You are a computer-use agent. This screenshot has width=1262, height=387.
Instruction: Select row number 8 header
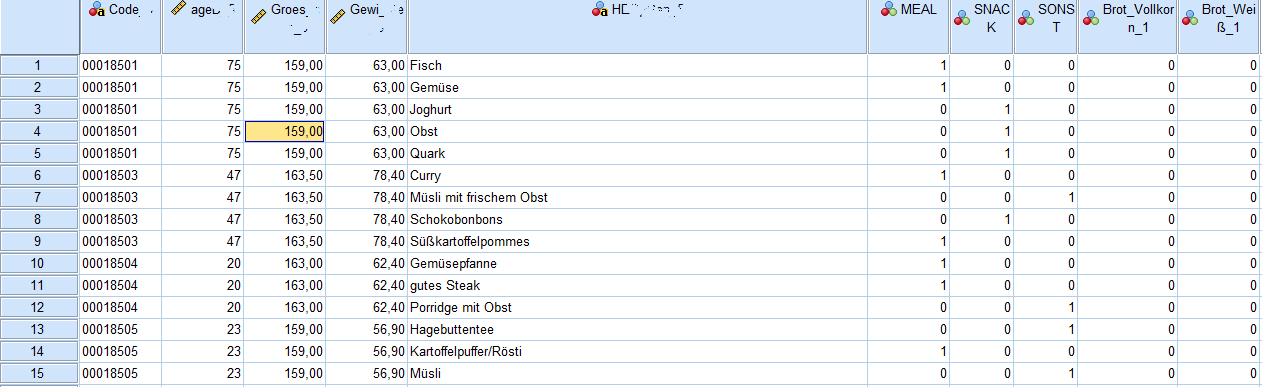(39, 220)
